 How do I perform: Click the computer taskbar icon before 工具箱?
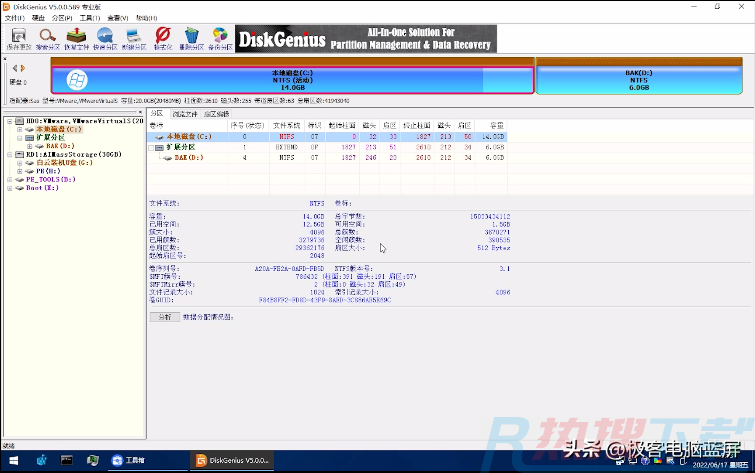point(92,460)
